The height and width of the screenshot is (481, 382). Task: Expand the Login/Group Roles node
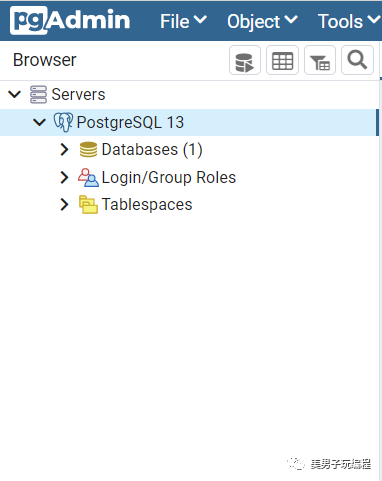64,177
